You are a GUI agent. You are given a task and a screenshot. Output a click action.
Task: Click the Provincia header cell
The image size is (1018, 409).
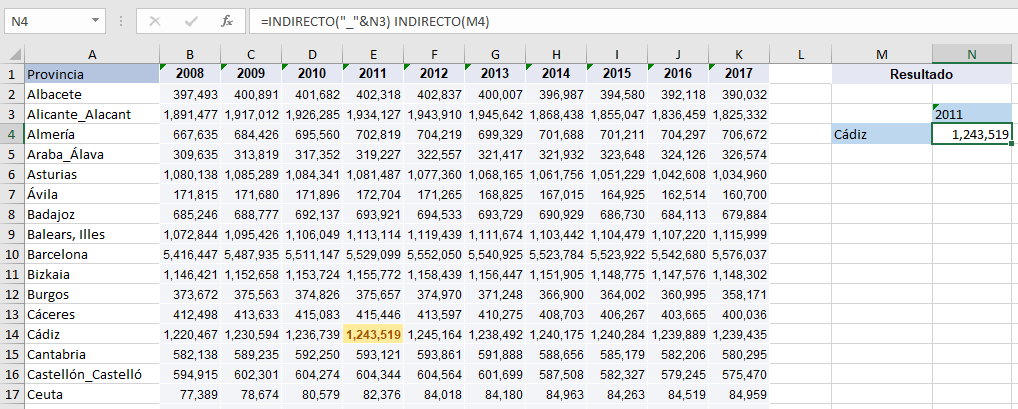click(91, 74)
